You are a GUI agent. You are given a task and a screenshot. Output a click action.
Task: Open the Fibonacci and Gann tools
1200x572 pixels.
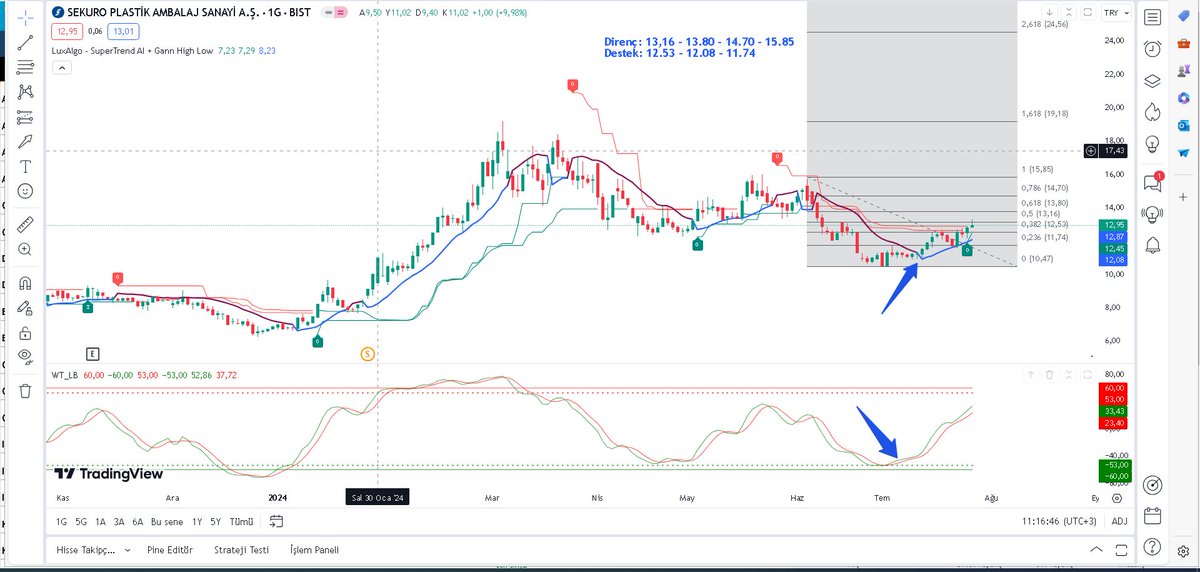(25, 67)
